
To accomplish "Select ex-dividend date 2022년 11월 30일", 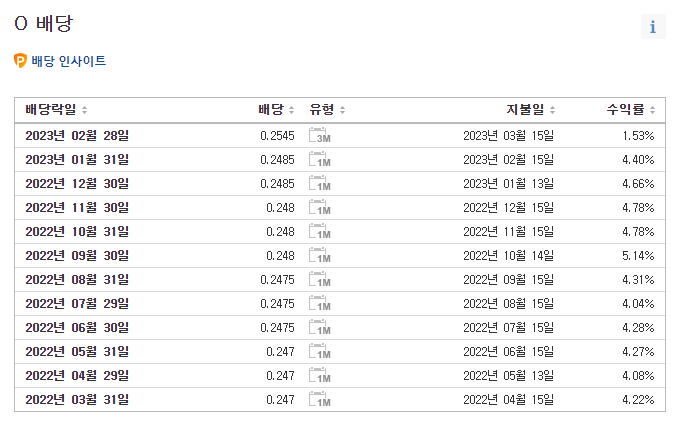I will click(x=77, y=208).
